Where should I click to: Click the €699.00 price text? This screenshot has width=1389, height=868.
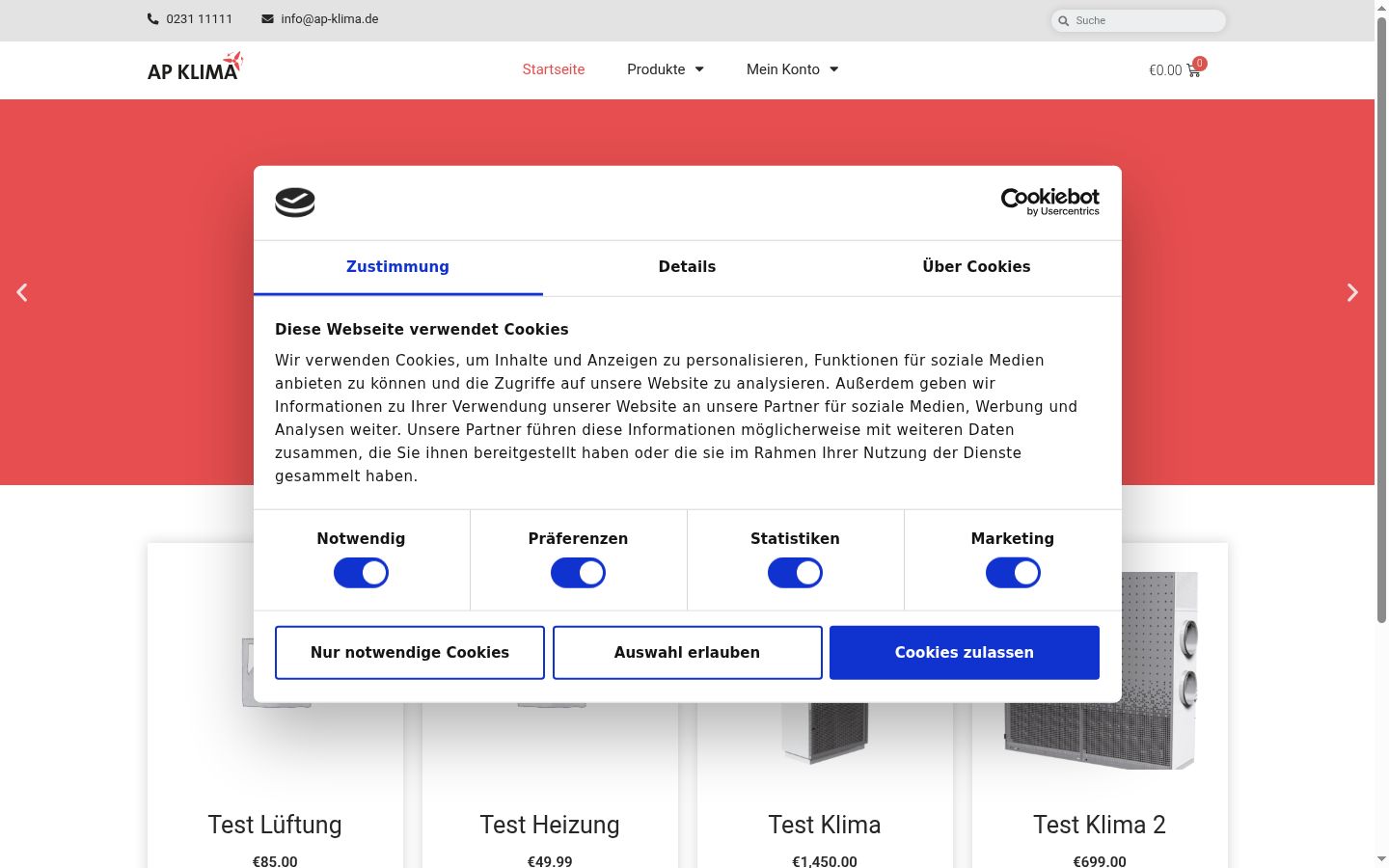(x=1100, y=861)
